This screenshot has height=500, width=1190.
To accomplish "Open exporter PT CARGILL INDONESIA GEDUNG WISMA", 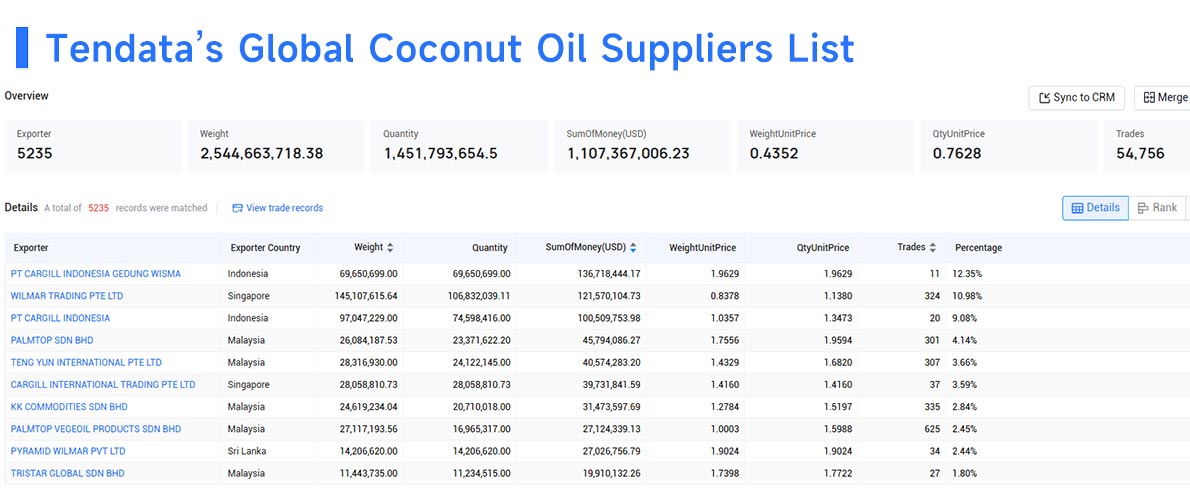I will pos(96,274).
